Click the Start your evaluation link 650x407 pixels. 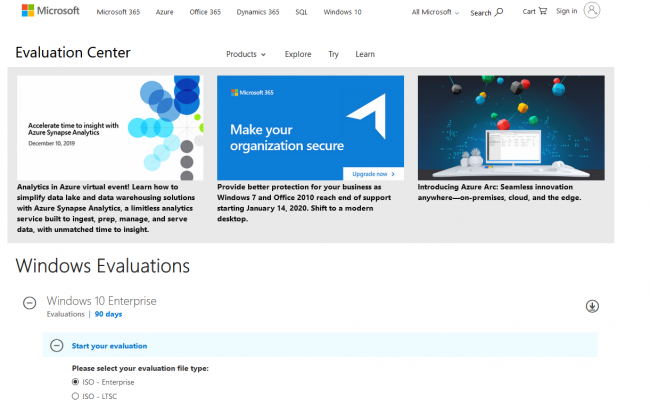pos(109,346)
